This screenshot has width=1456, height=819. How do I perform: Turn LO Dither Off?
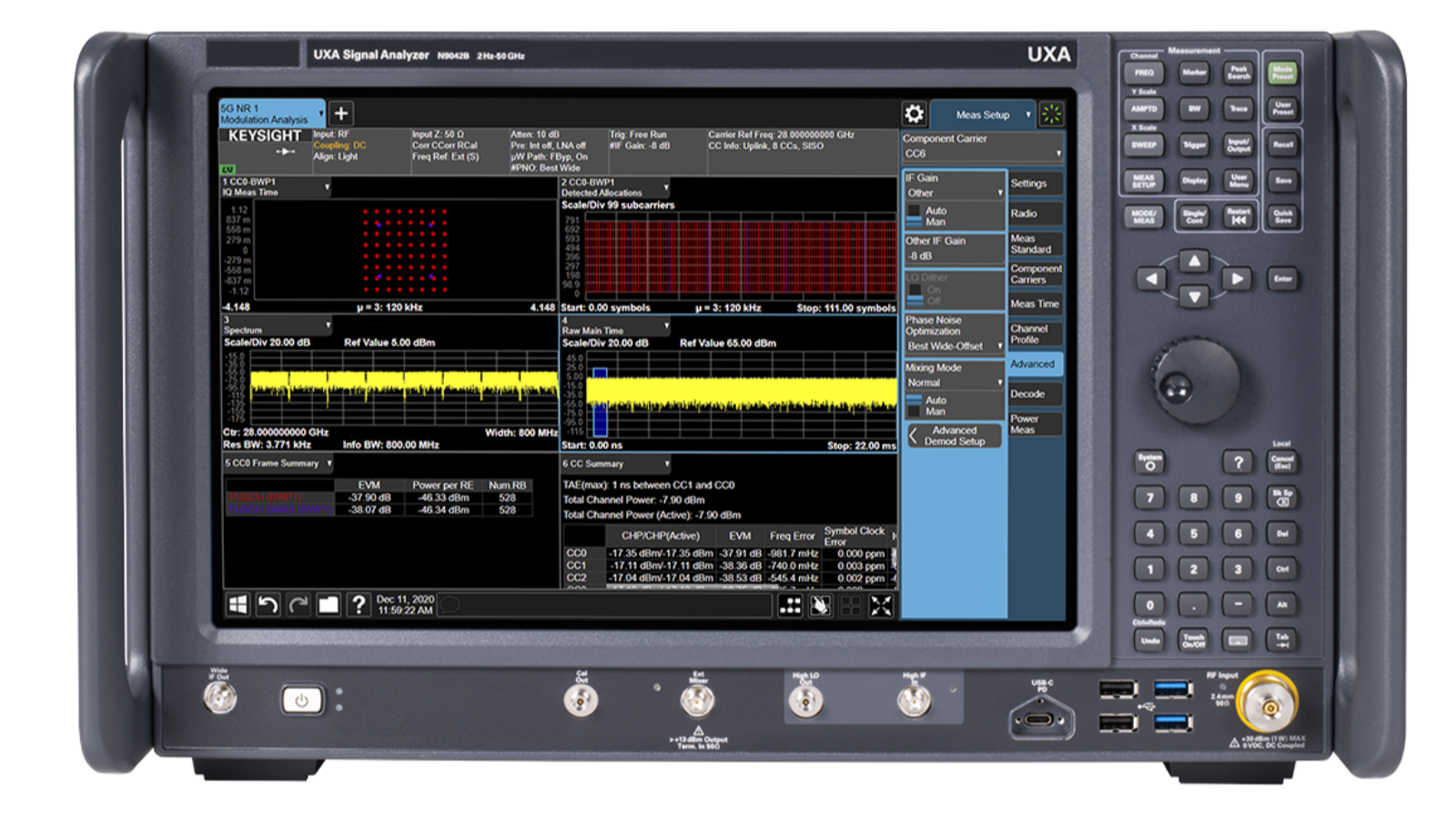tap(926, 300)
